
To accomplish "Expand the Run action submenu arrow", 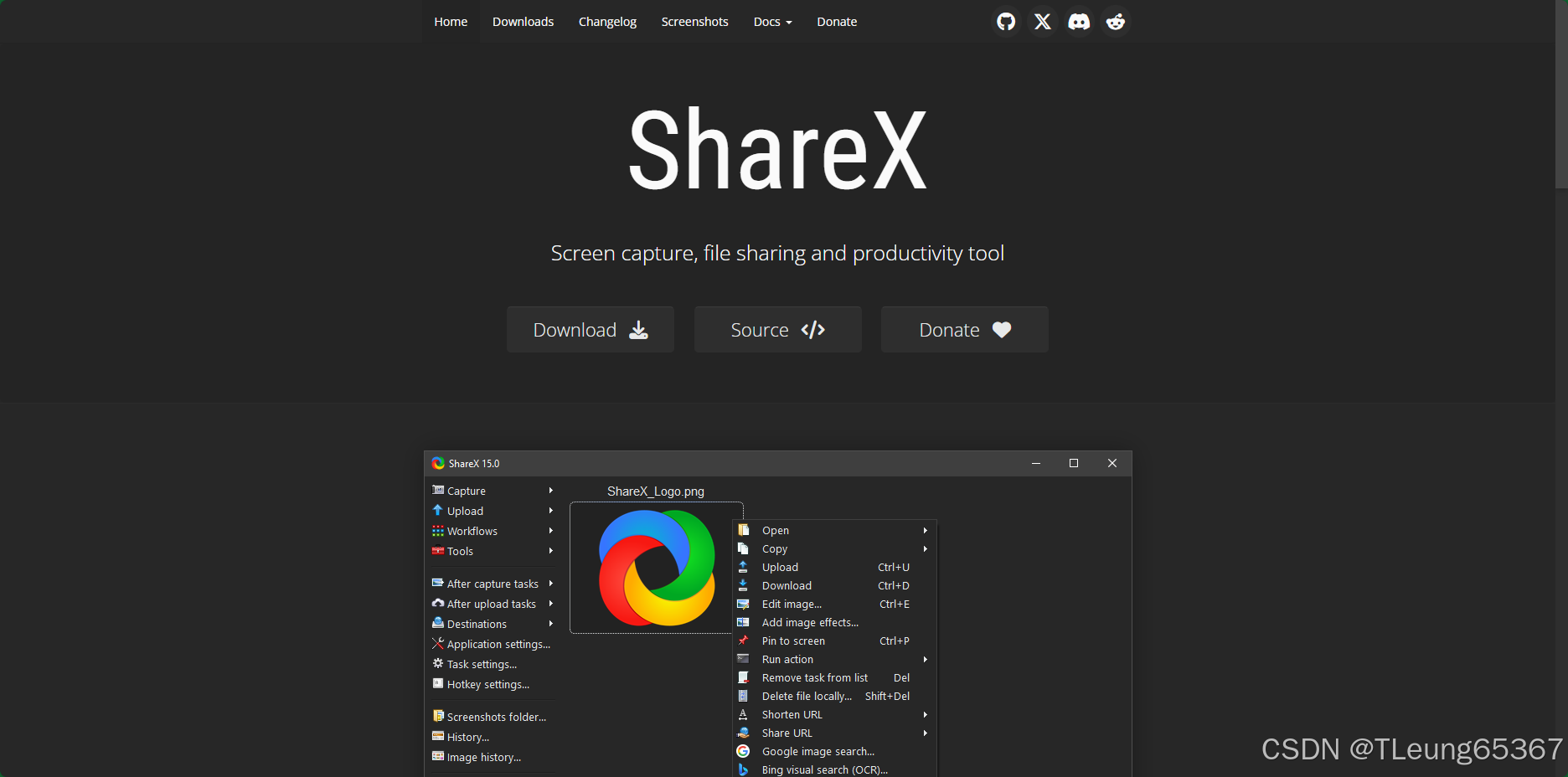I will click(926, 659).
